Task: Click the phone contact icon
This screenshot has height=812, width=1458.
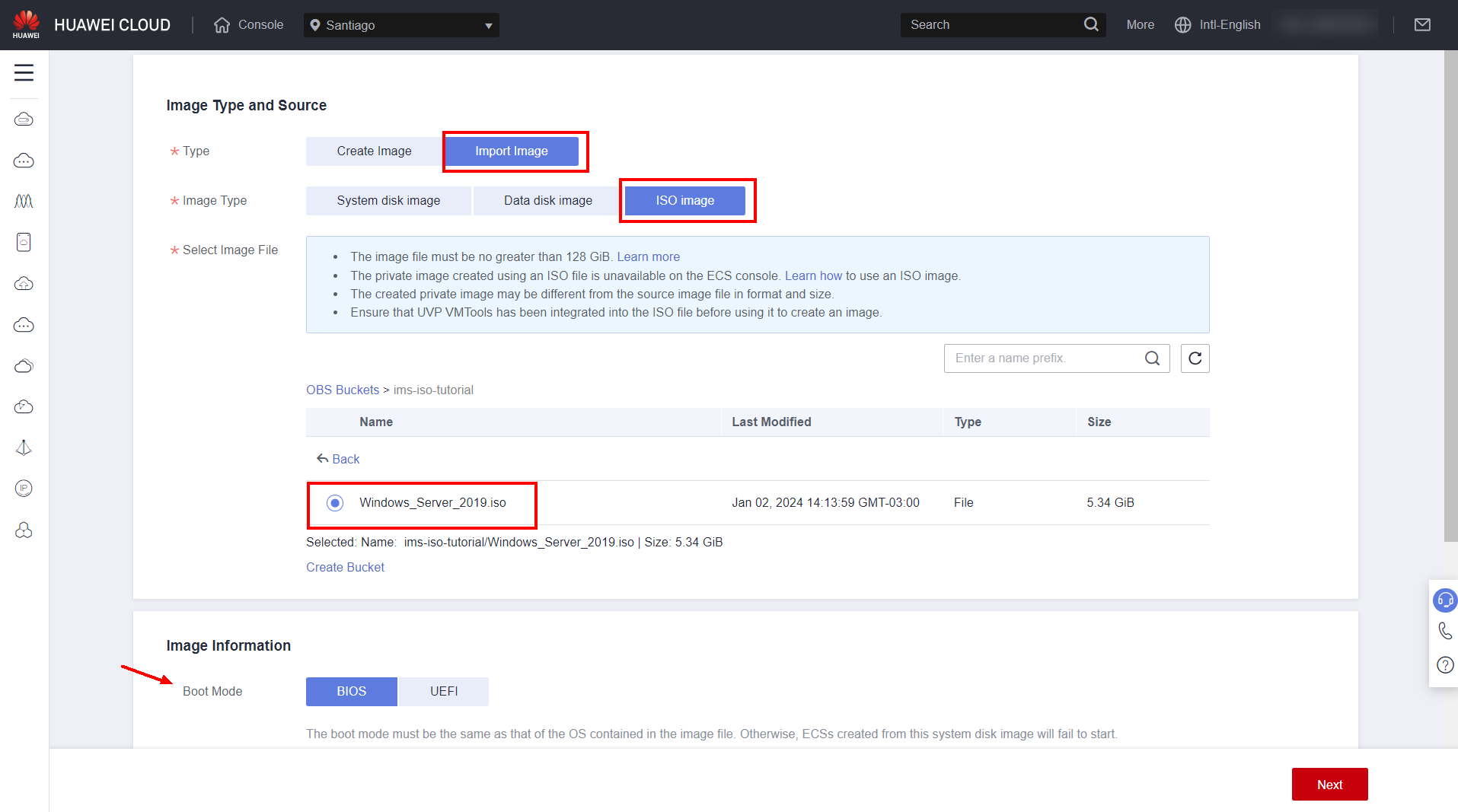Action: pos(1444,631)
